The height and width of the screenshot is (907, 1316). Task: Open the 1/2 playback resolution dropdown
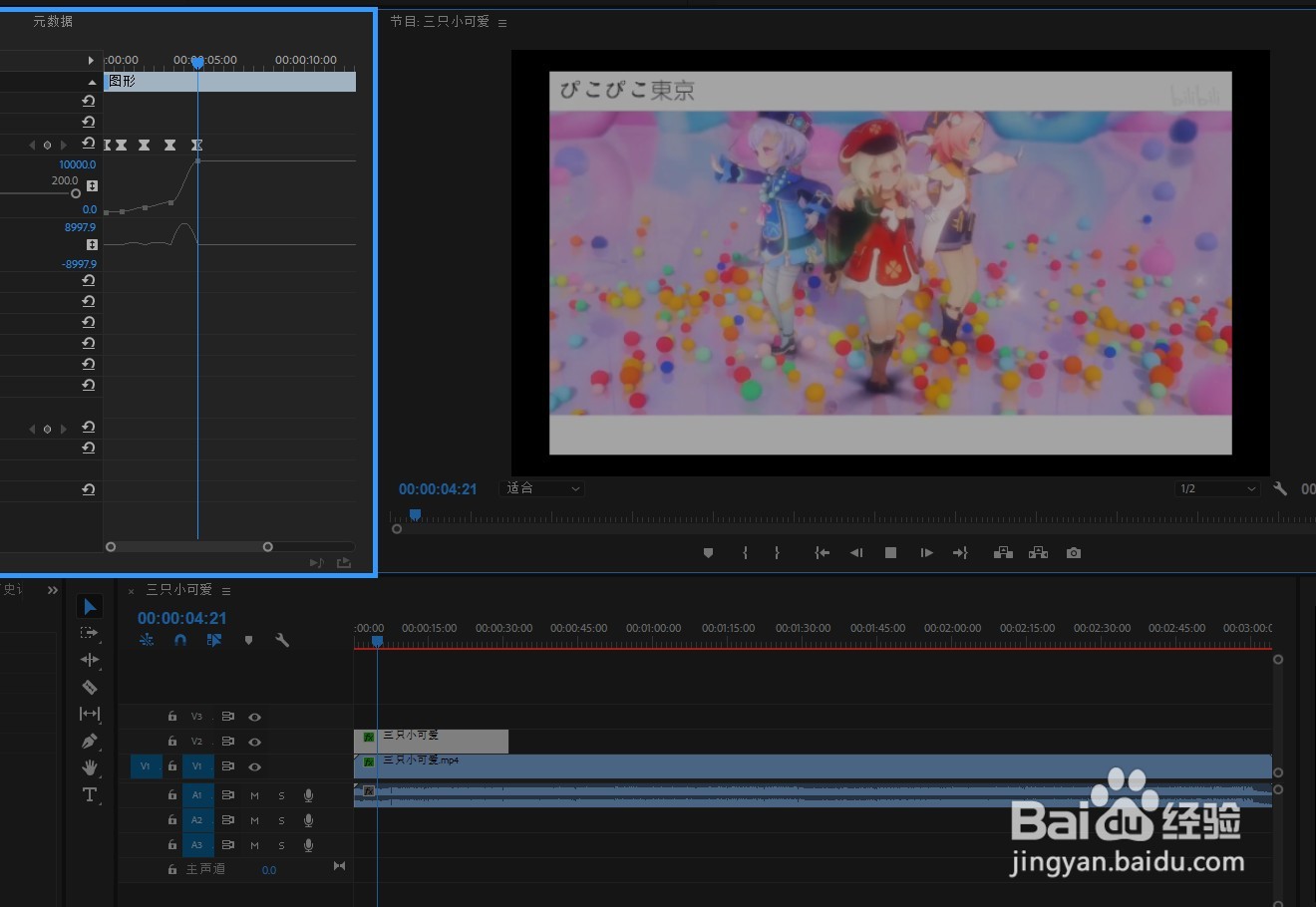click(1218, 488)
